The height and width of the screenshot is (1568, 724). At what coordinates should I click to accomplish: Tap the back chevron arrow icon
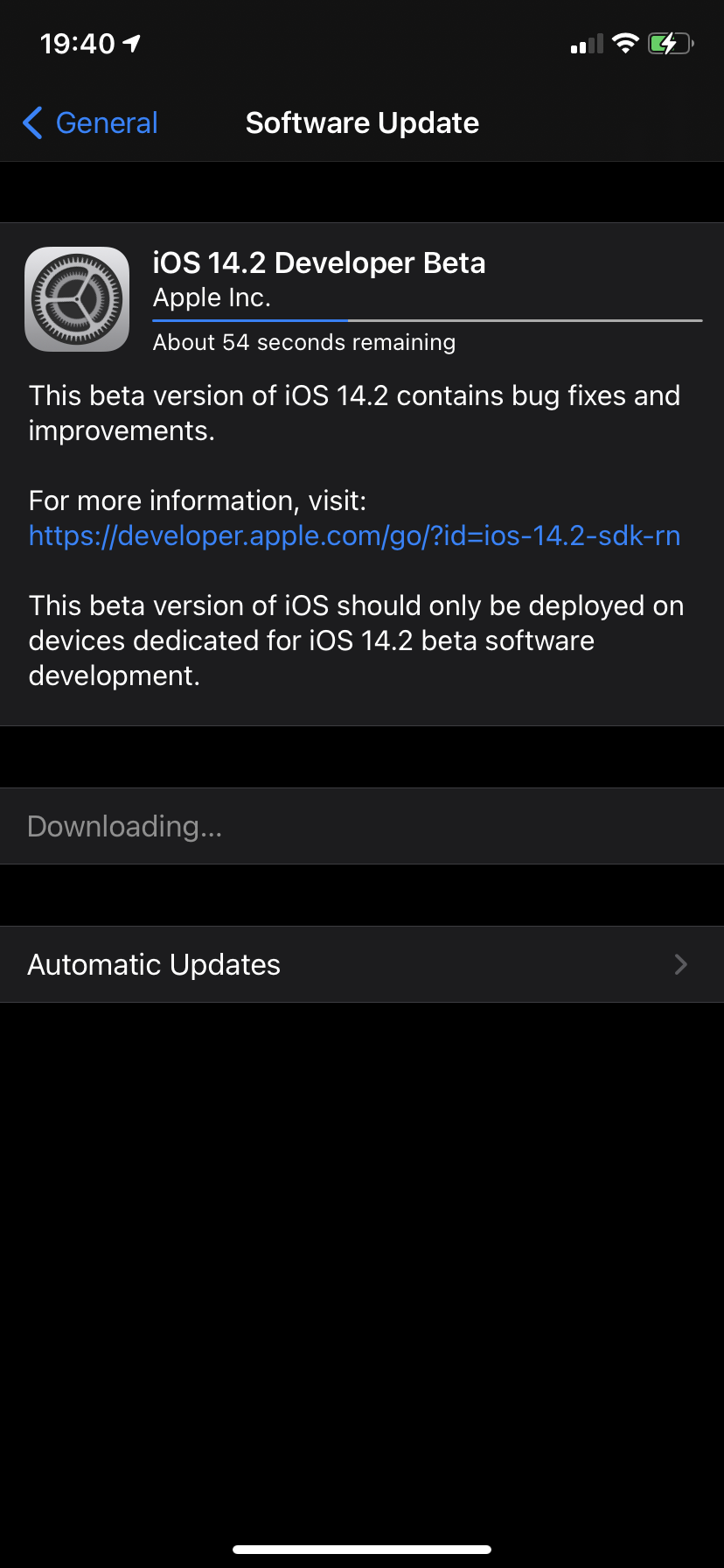click(x=32, y=123)
